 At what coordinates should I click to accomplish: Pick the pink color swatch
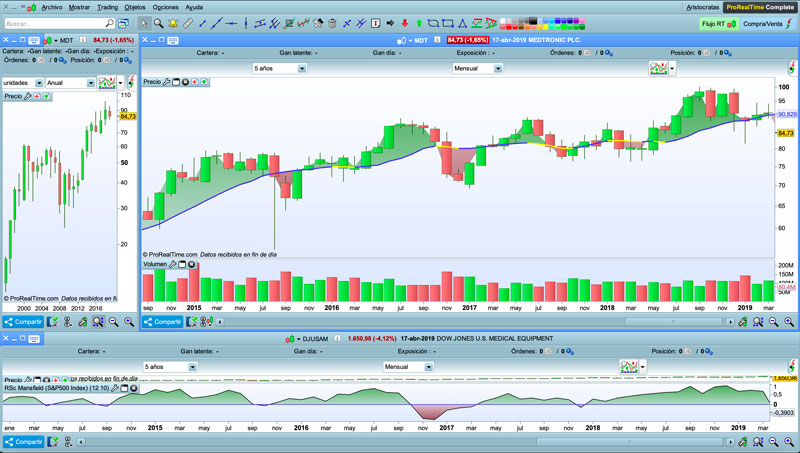[x=582, y=21]
